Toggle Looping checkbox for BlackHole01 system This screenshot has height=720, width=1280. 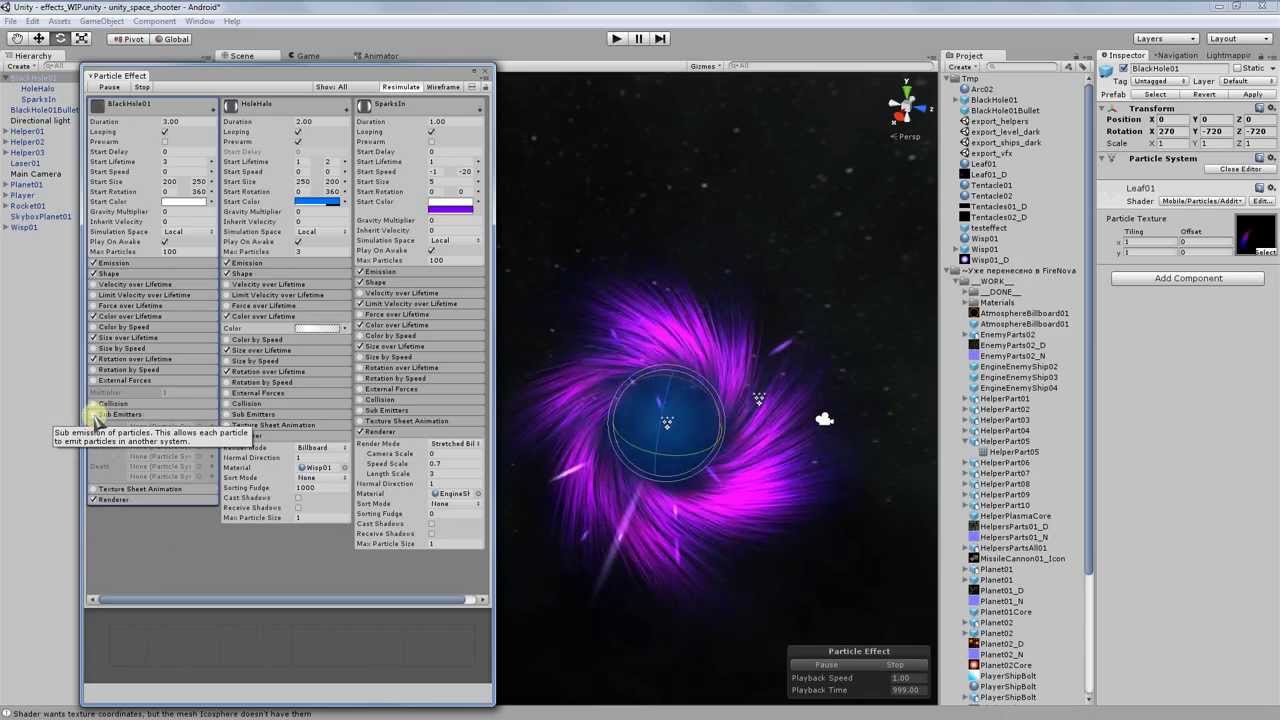165,132
